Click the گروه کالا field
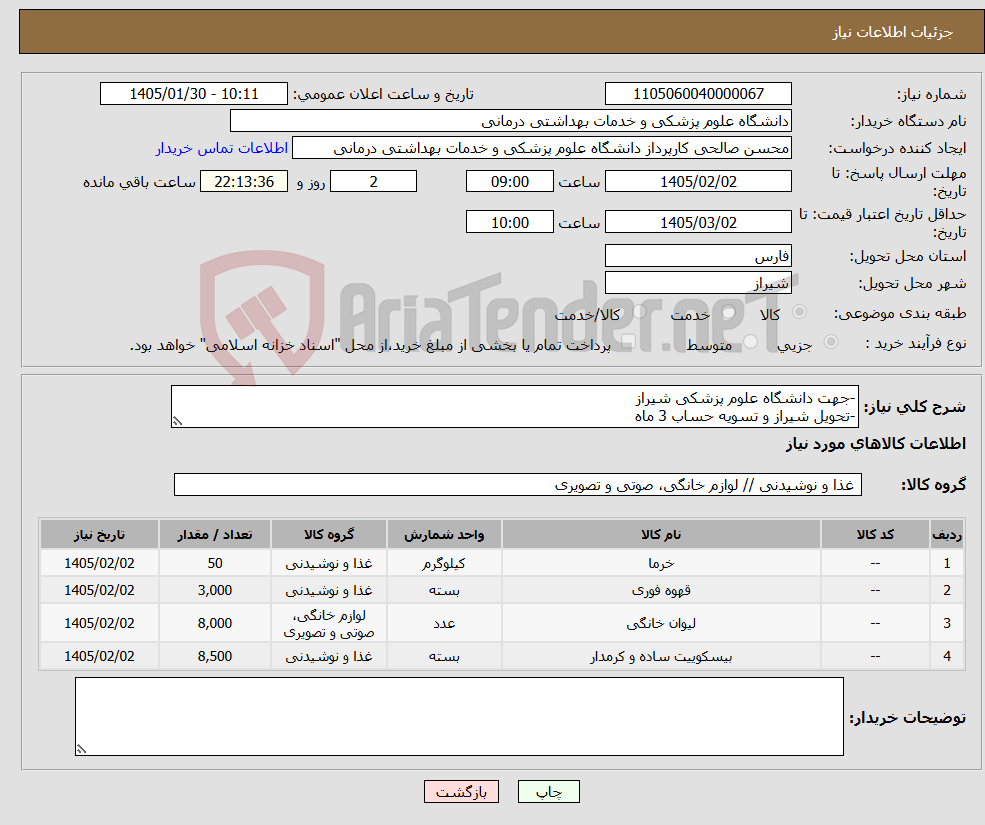The height and width of the screenshot is (825, 985). [518, 484]
